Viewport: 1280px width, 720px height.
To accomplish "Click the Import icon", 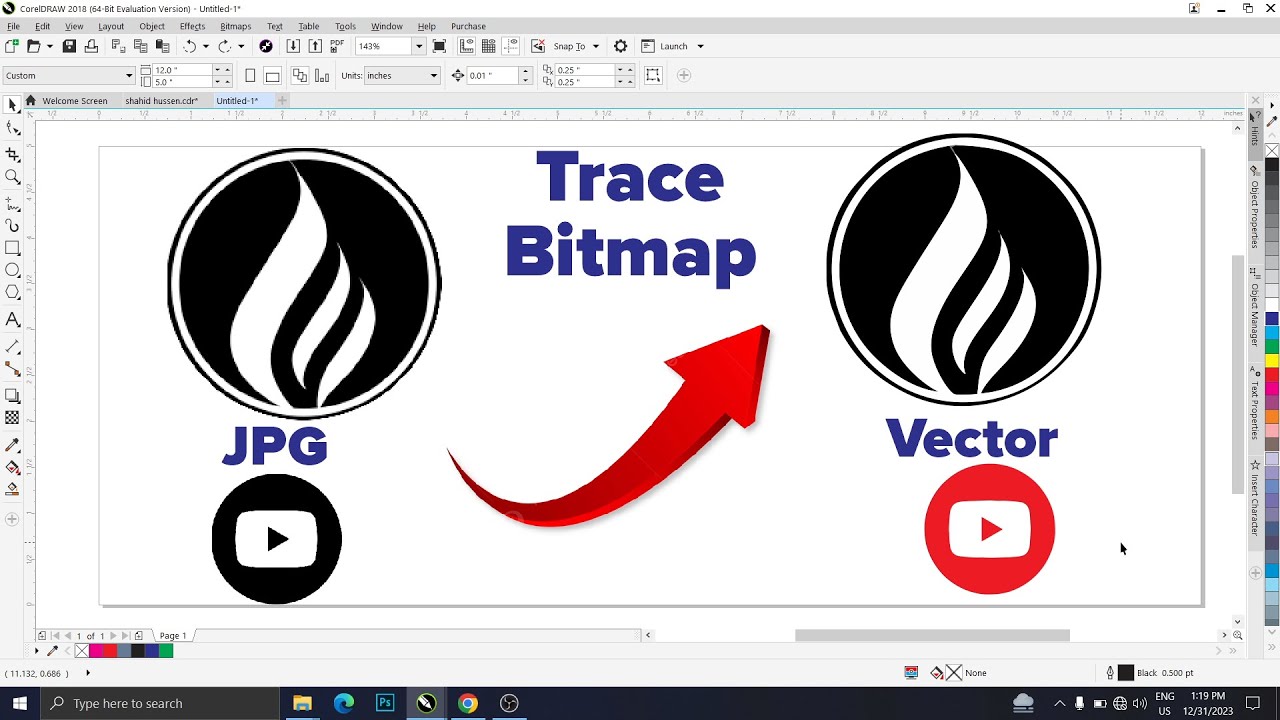I will click(x=293, y=46).
